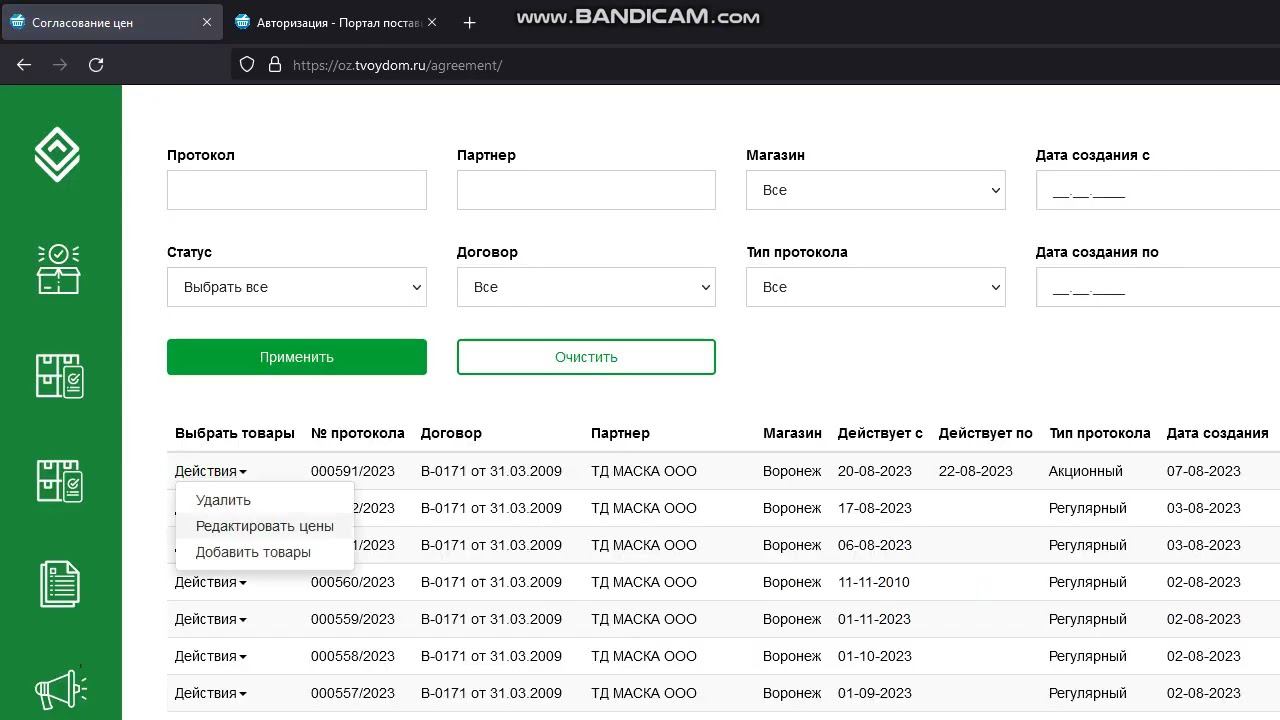Click the 01-09-2023 start date cell
The width and height of the screenshot is (1280, 720).
point(875,693)
